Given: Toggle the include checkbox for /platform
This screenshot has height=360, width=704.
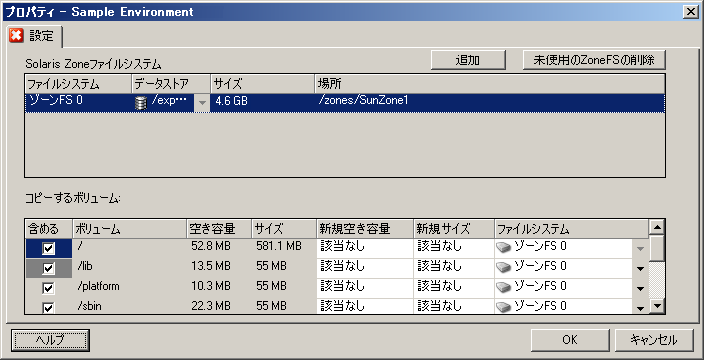Looking at the screenshot, I should [48, 288].
